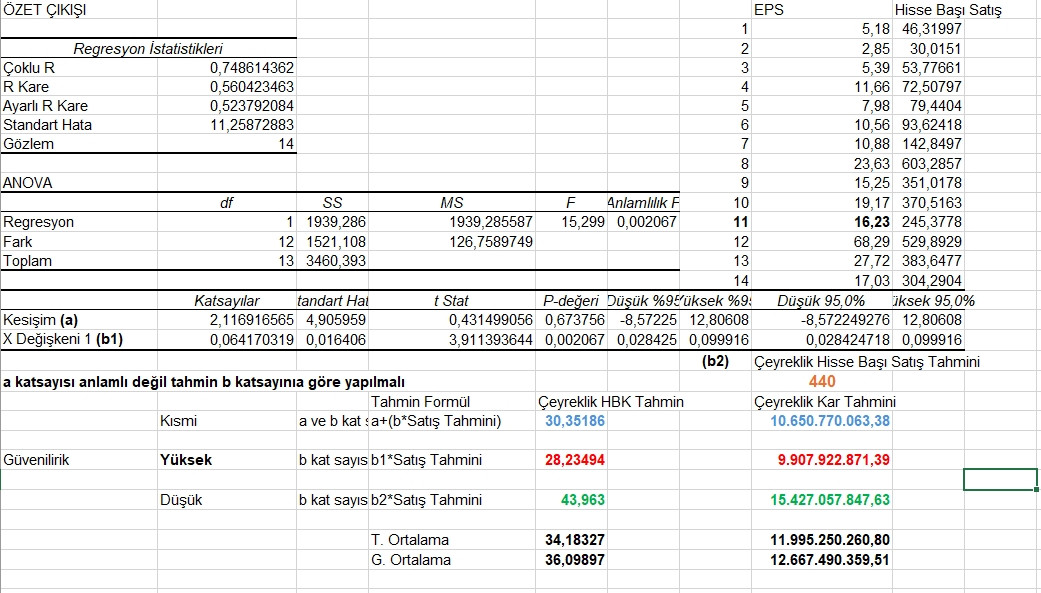Click the formula text b1*Satış Tahmini
Image resolution: width=1041 pixels, height=593 pixels.
pos(426,460)
